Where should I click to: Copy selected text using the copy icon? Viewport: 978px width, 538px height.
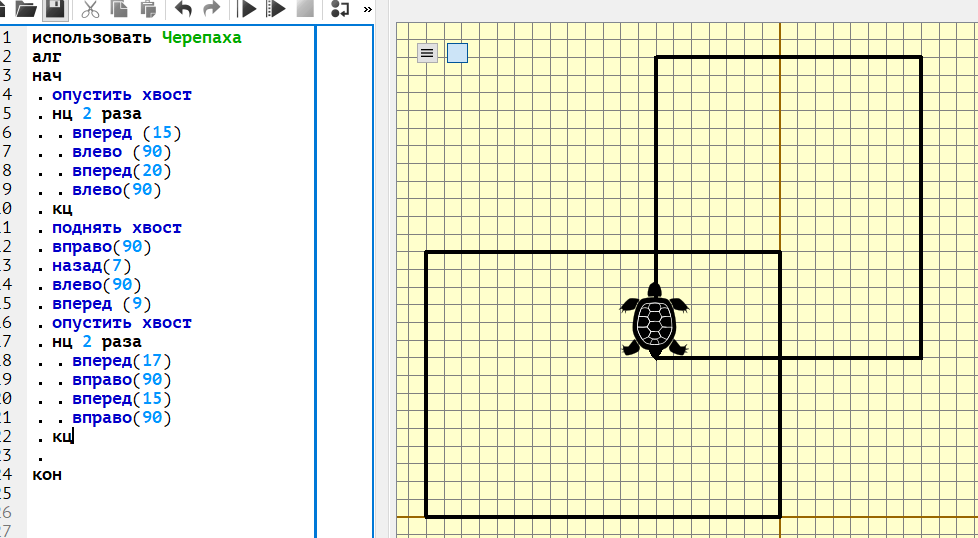click(x=119, y=9)
